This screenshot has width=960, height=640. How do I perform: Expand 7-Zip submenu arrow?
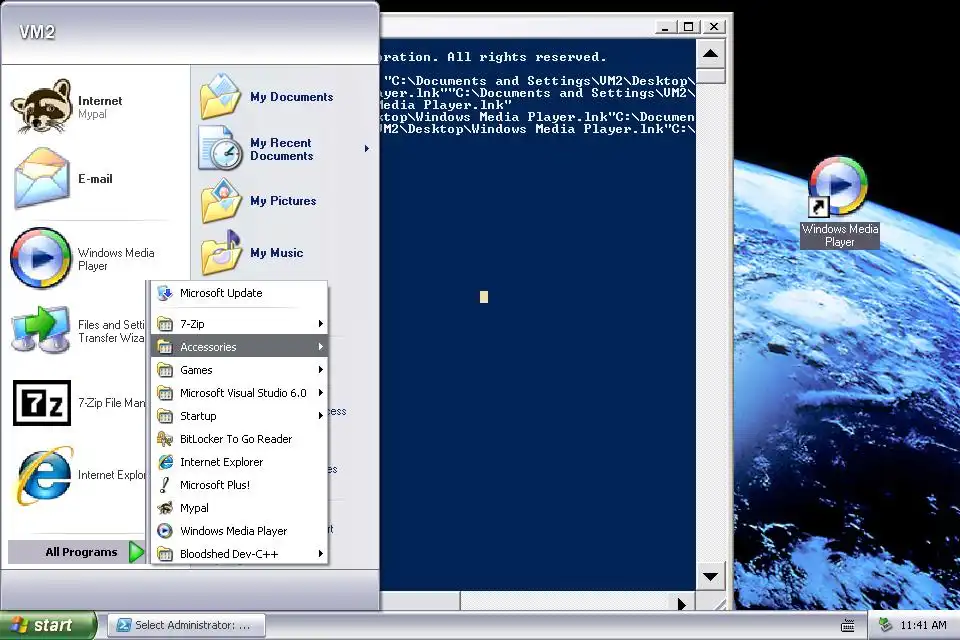click(x=320, y=323)
